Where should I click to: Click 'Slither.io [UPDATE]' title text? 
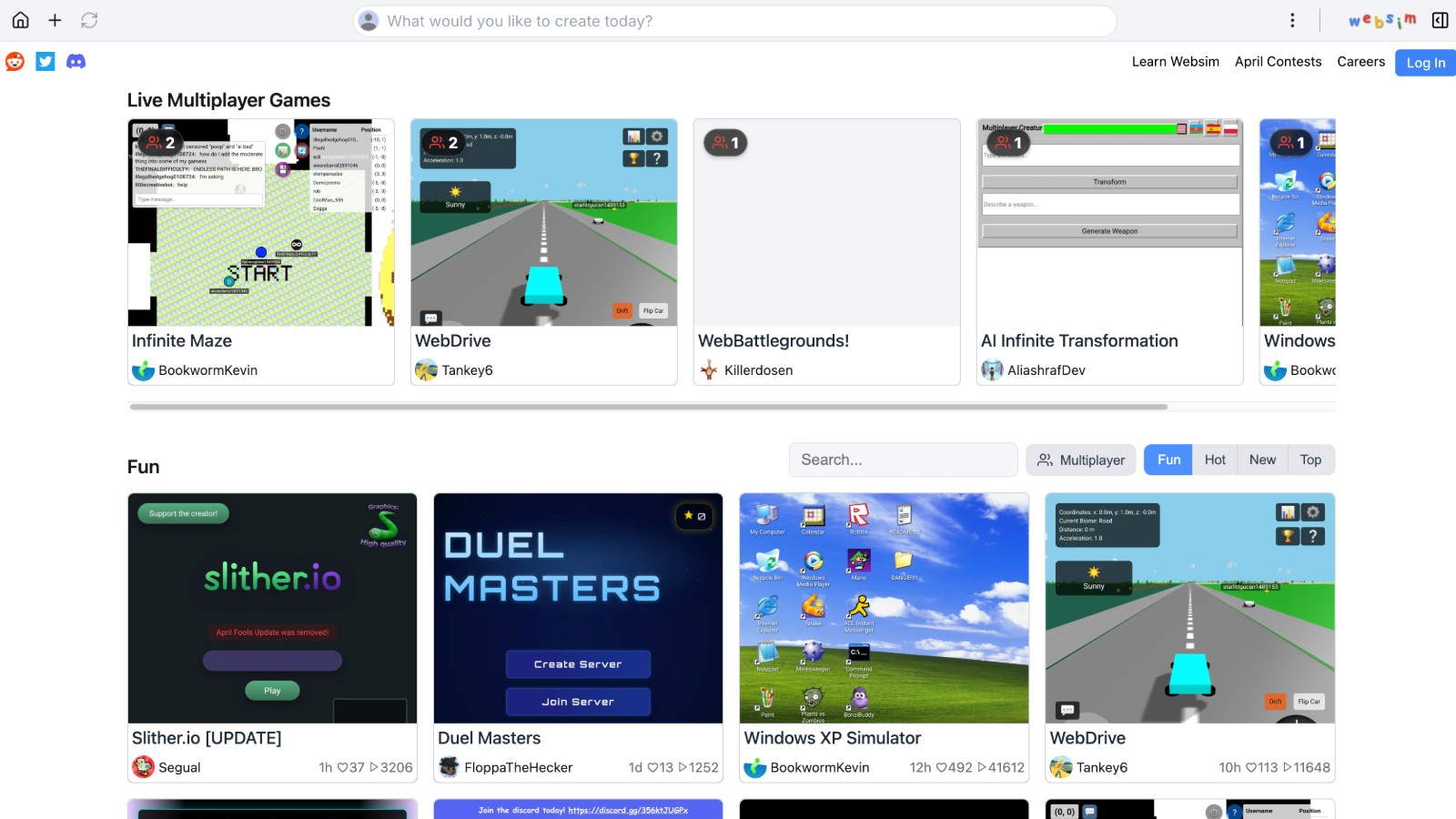tap(207, 738)
